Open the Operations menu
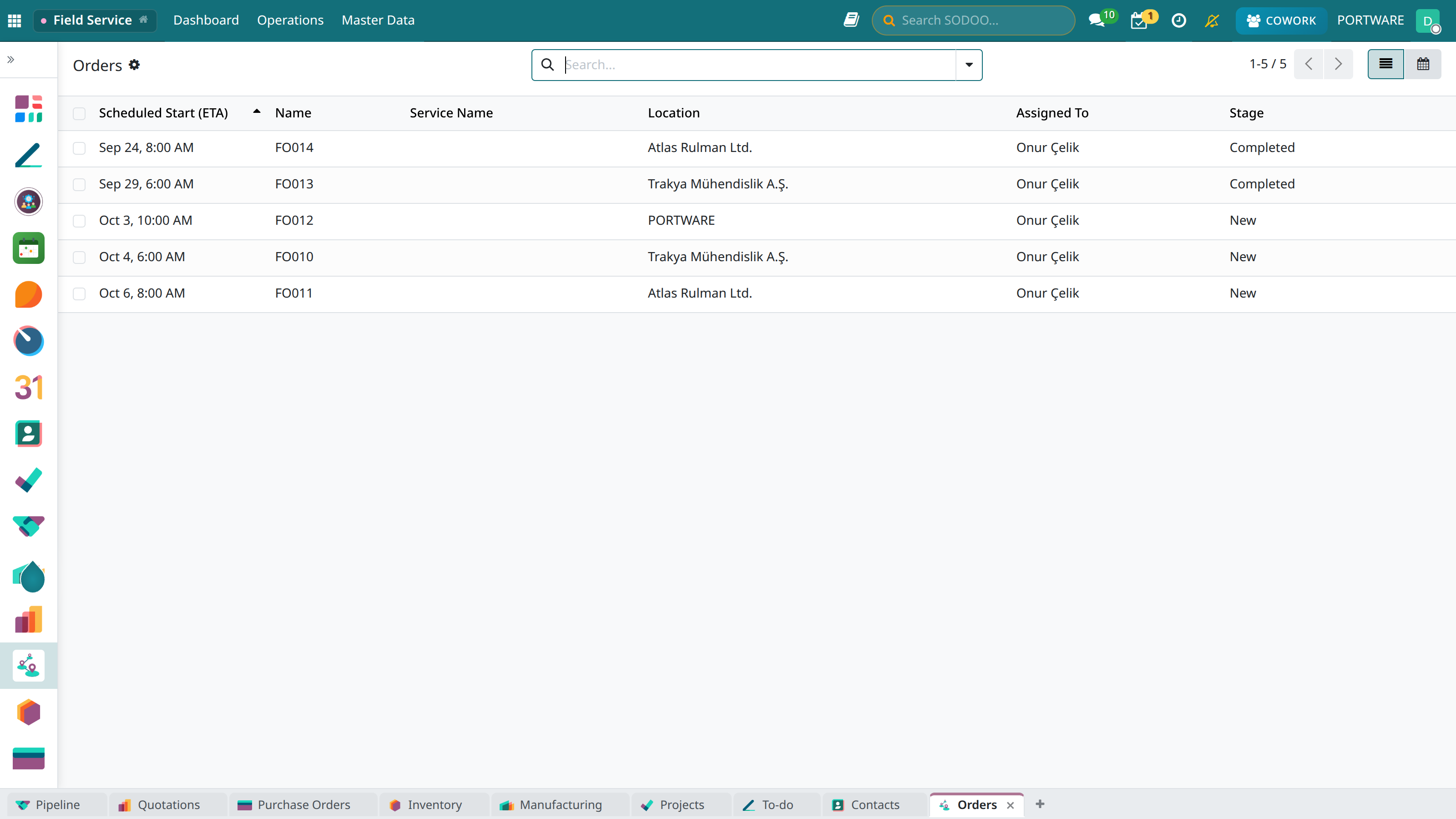This screenshot has height=819, width=1456. tap(290, 20)
